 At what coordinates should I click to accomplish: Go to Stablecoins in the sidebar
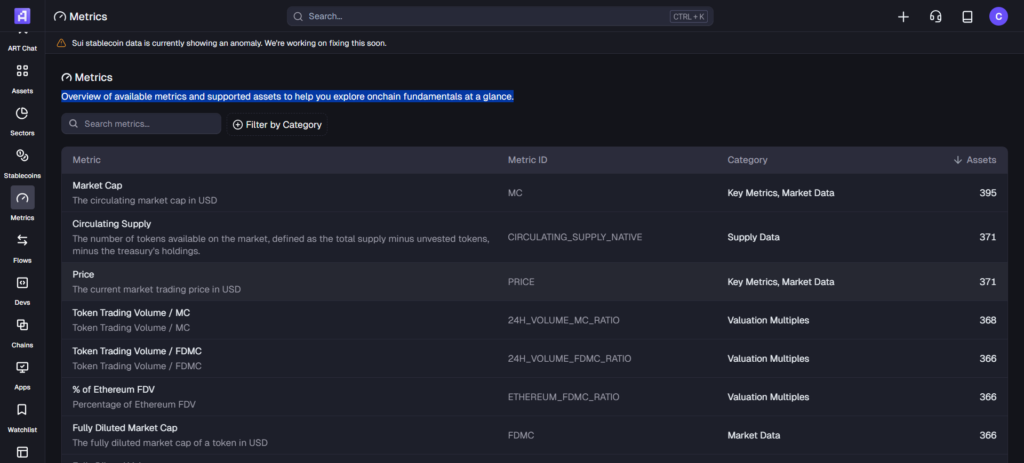(x=22, y=156)
